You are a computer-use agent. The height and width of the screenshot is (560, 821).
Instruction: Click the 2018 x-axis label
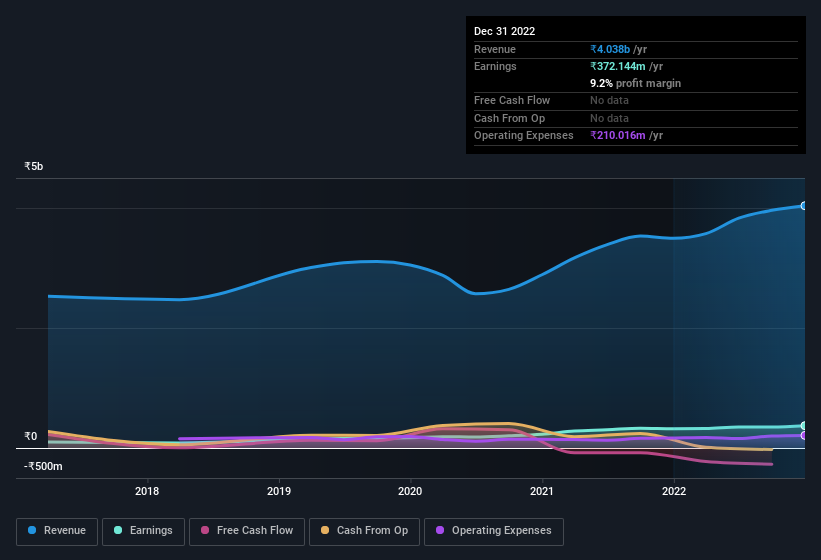click(147, 491)
